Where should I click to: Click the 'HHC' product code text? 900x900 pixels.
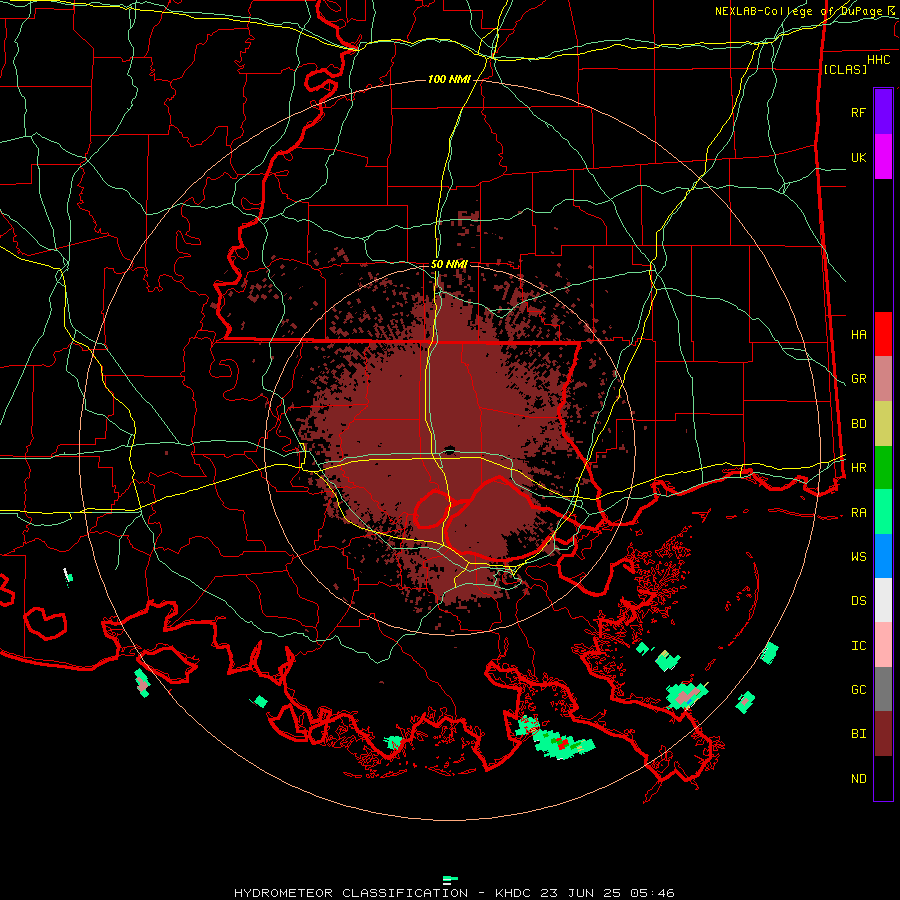tap(878, 60)
